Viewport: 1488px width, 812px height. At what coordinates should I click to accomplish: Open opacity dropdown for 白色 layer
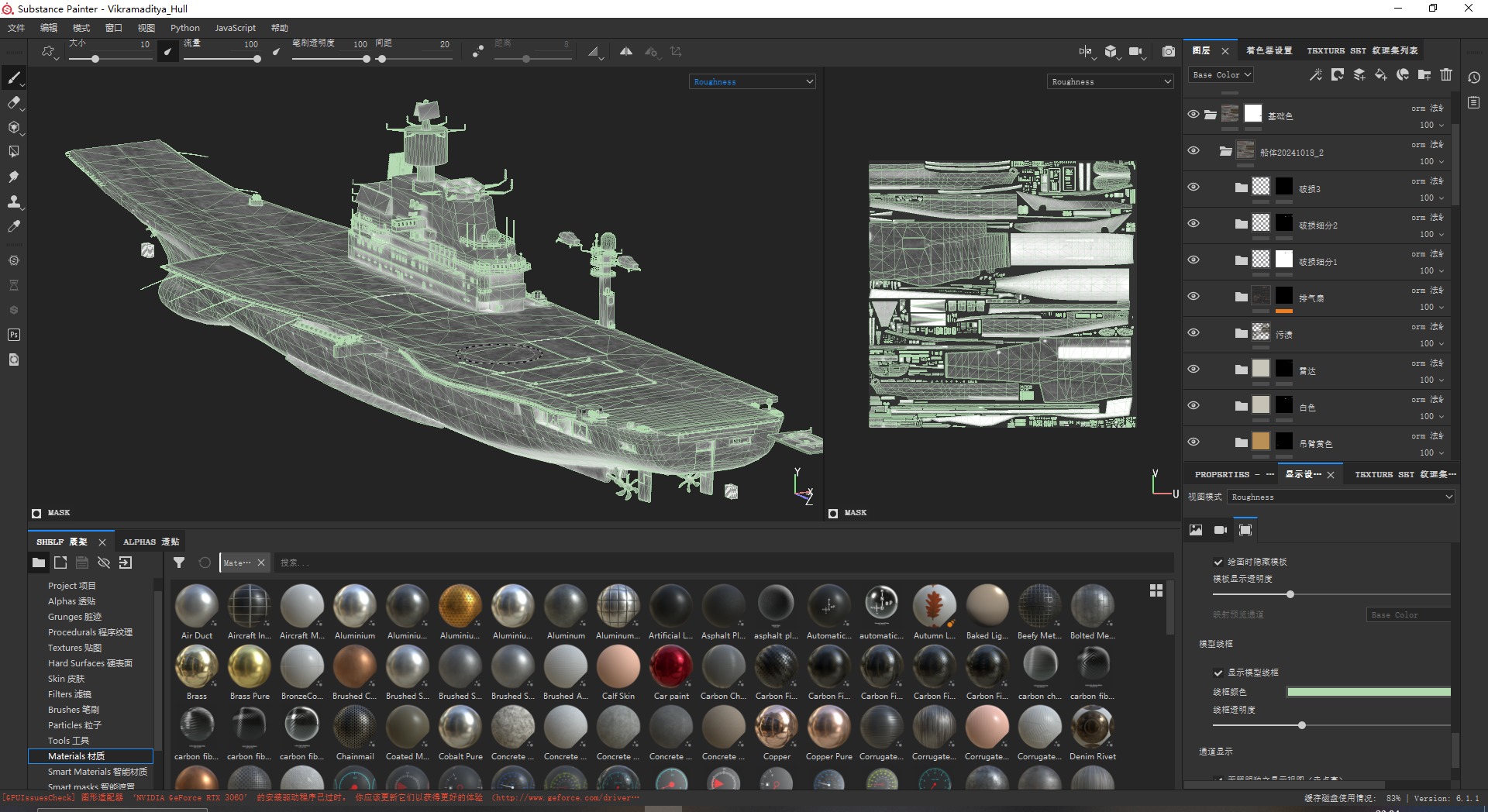pyautogui.click(x=1431, y=416)
